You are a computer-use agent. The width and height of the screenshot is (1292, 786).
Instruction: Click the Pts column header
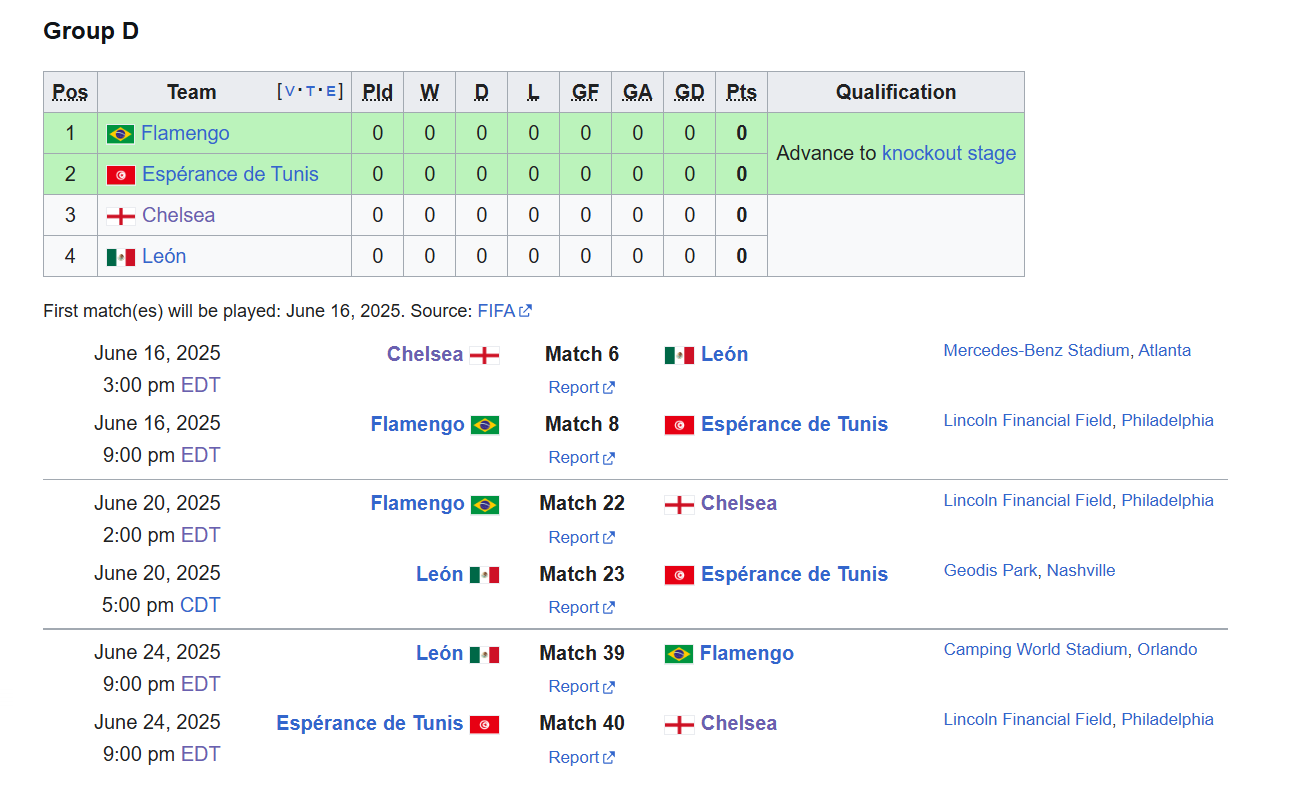tap(741, 92)
